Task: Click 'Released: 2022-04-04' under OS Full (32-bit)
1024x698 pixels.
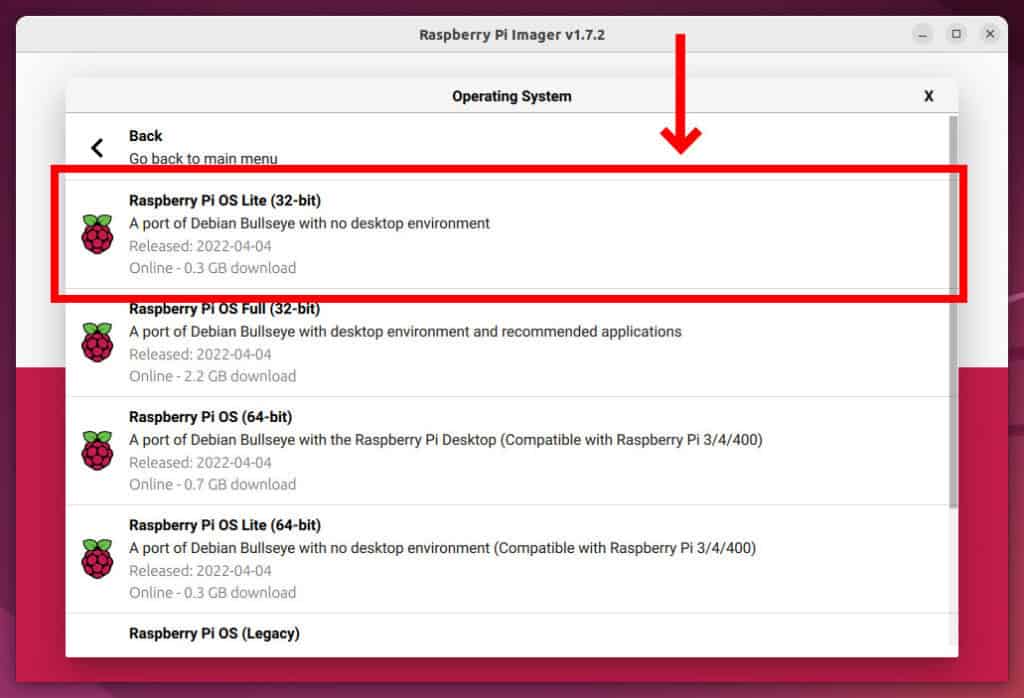Action: tap(200, 355)
